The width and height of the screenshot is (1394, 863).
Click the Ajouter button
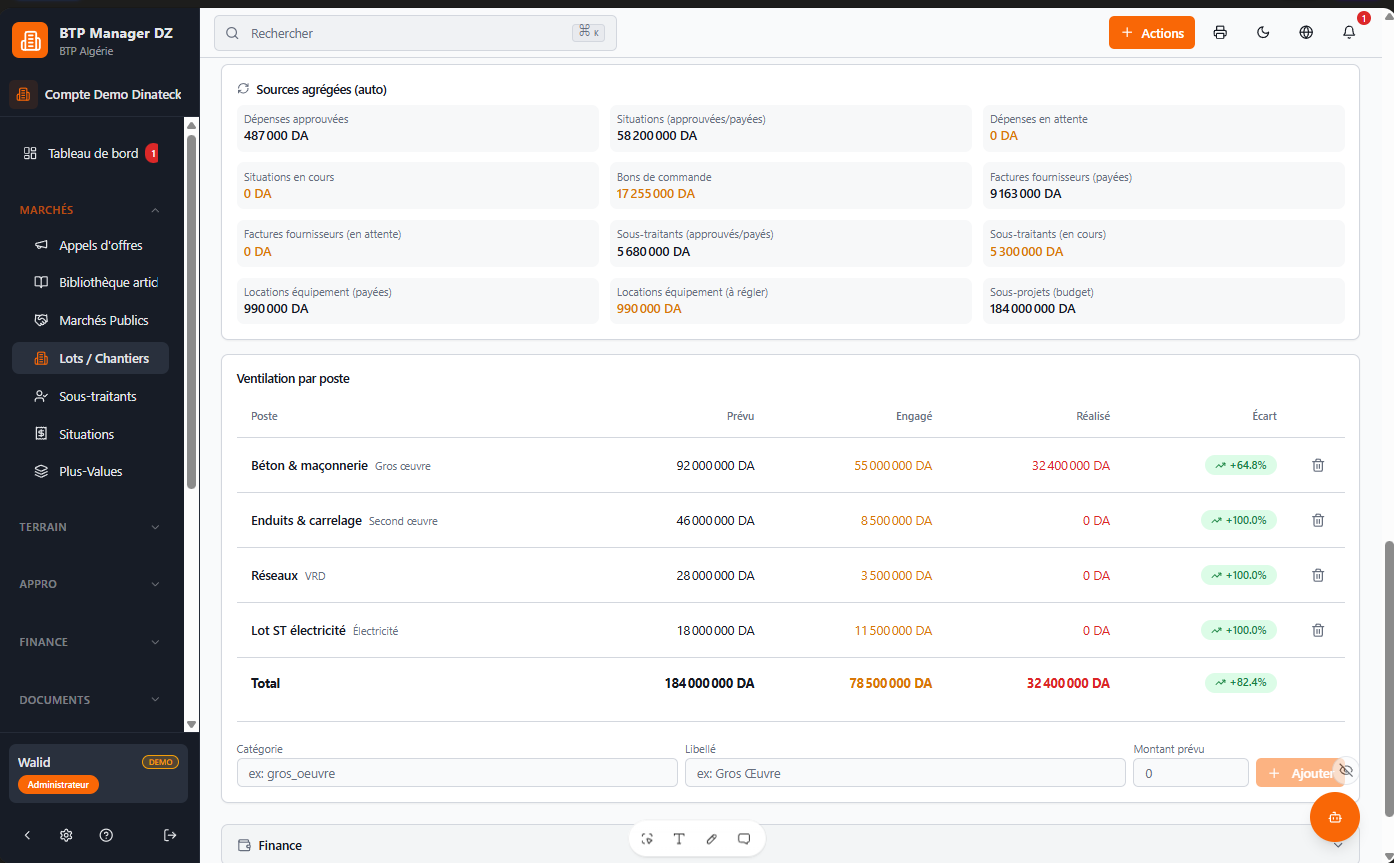tap(1300, 773)
